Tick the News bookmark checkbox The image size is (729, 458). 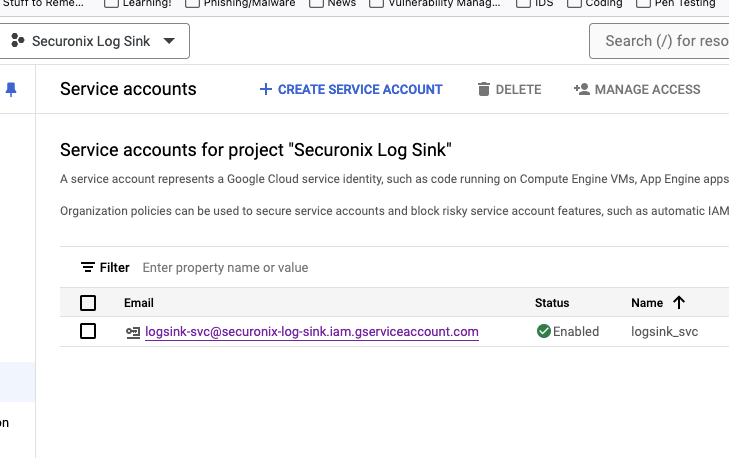pyautogui.click(x=316, y=3)
